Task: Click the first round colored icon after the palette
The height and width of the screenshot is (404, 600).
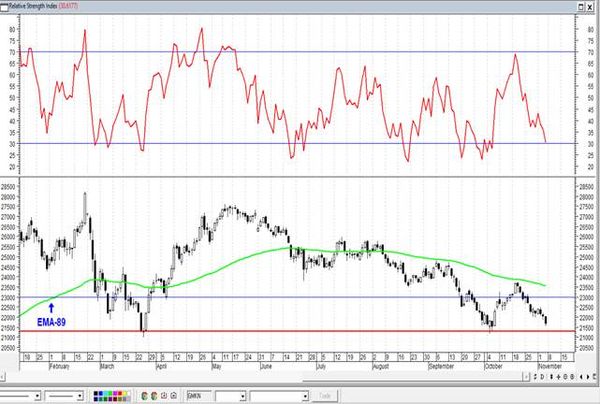Action: 144,396
